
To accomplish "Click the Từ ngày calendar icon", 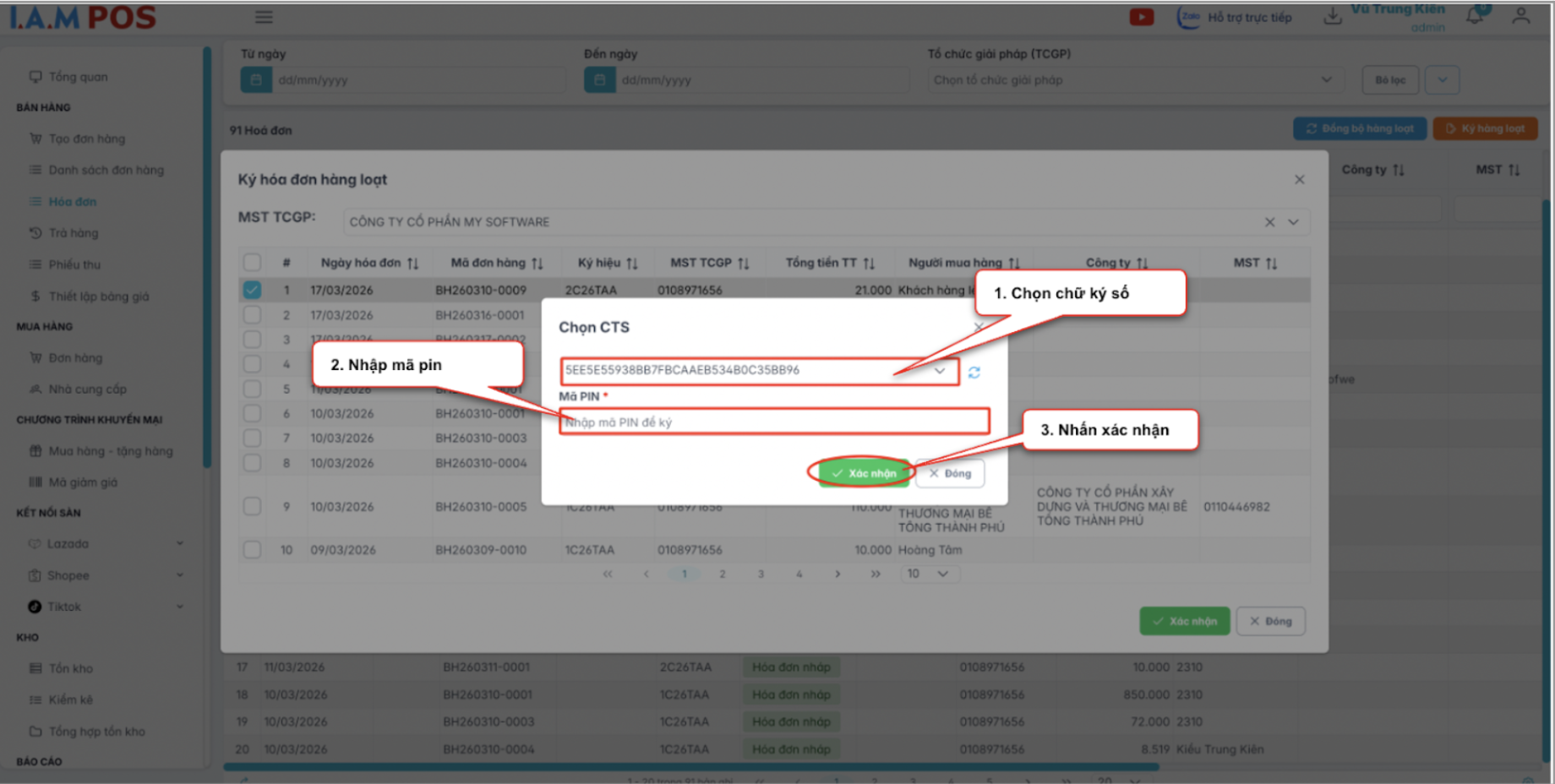I will 256,80.
